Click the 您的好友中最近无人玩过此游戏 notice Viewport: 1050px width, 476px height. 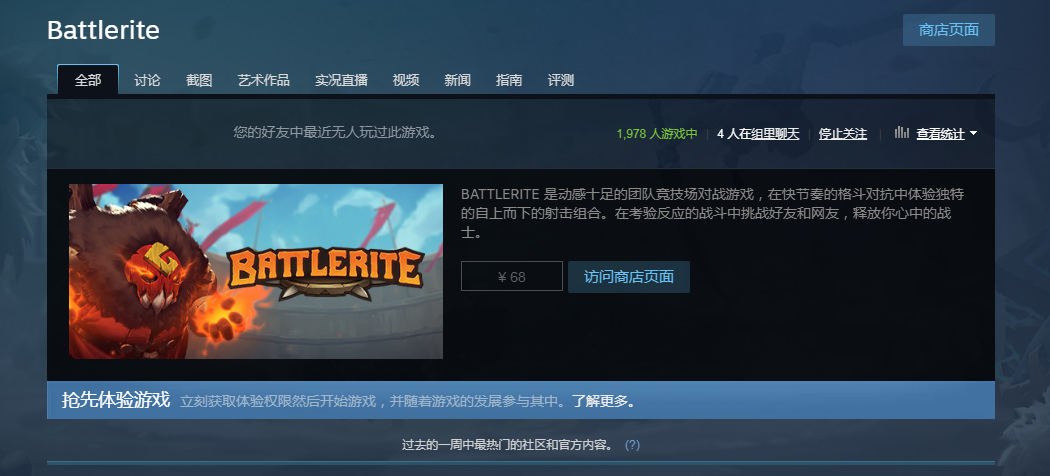pos(335,133)
